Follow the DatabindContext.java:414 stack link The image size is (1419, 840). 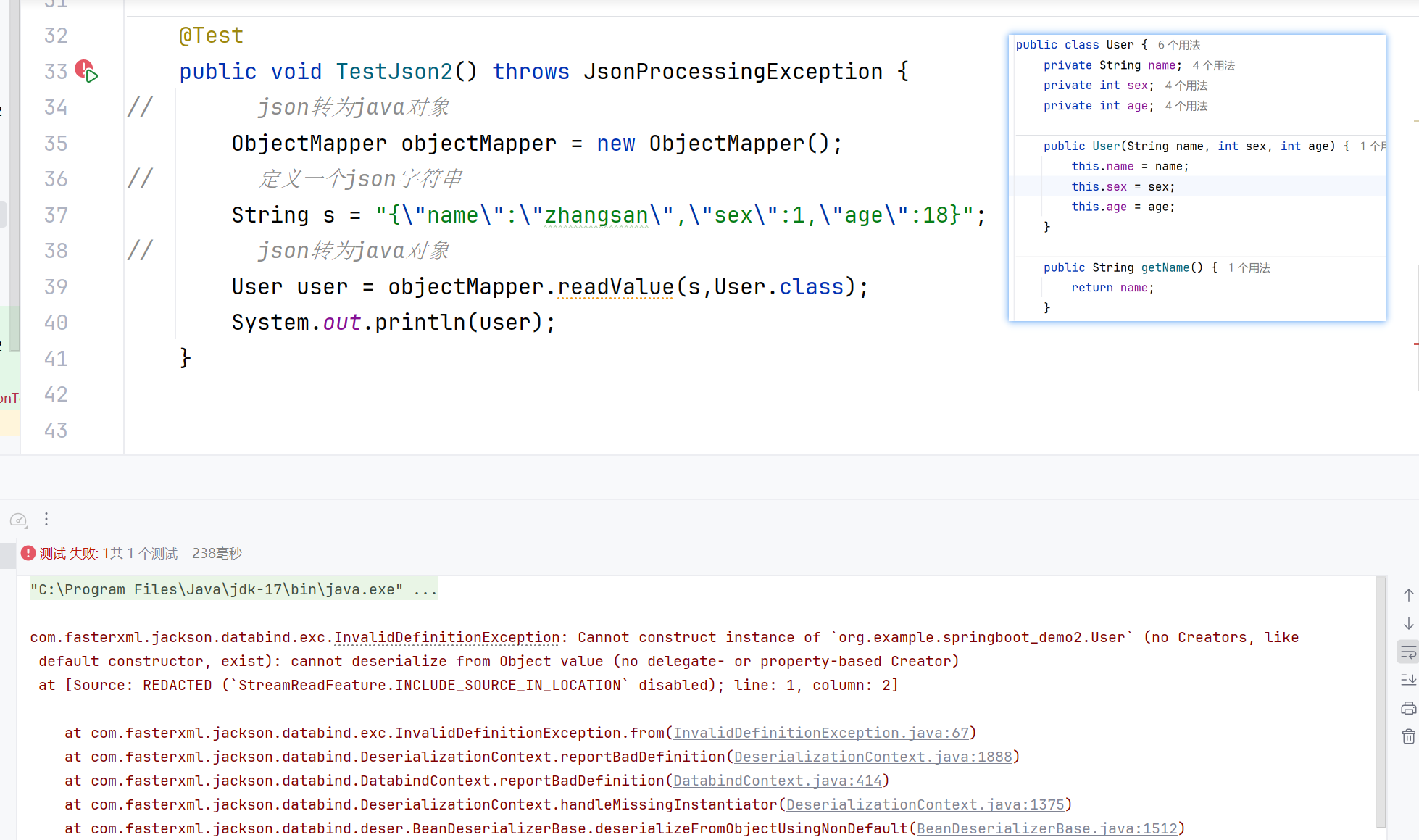pyautogui.click(x=777, y=781)
